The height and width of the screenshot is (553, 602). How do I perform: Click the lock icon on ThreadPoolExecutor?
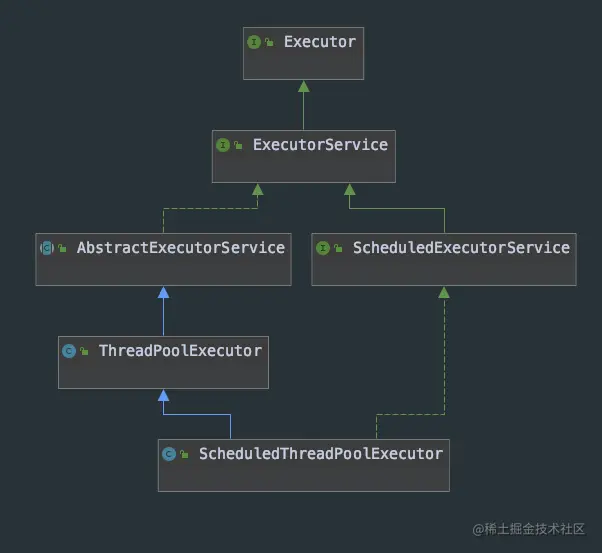pos(84,351)
